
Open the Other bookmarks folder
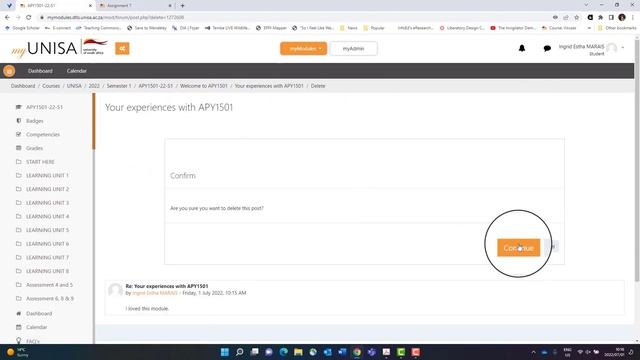pos(617,28)
